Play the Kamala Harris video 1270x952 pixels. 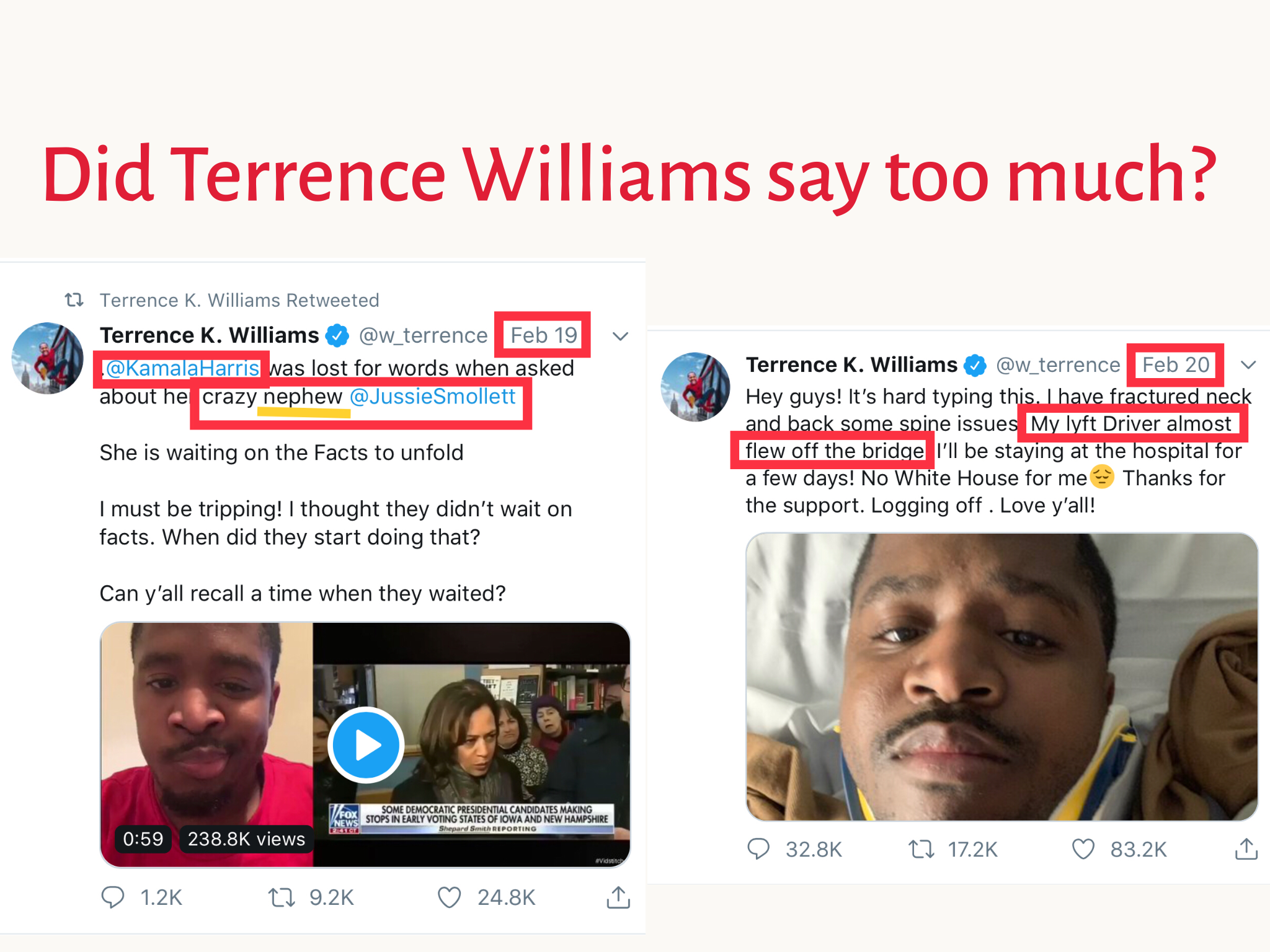tap(366, 744)
